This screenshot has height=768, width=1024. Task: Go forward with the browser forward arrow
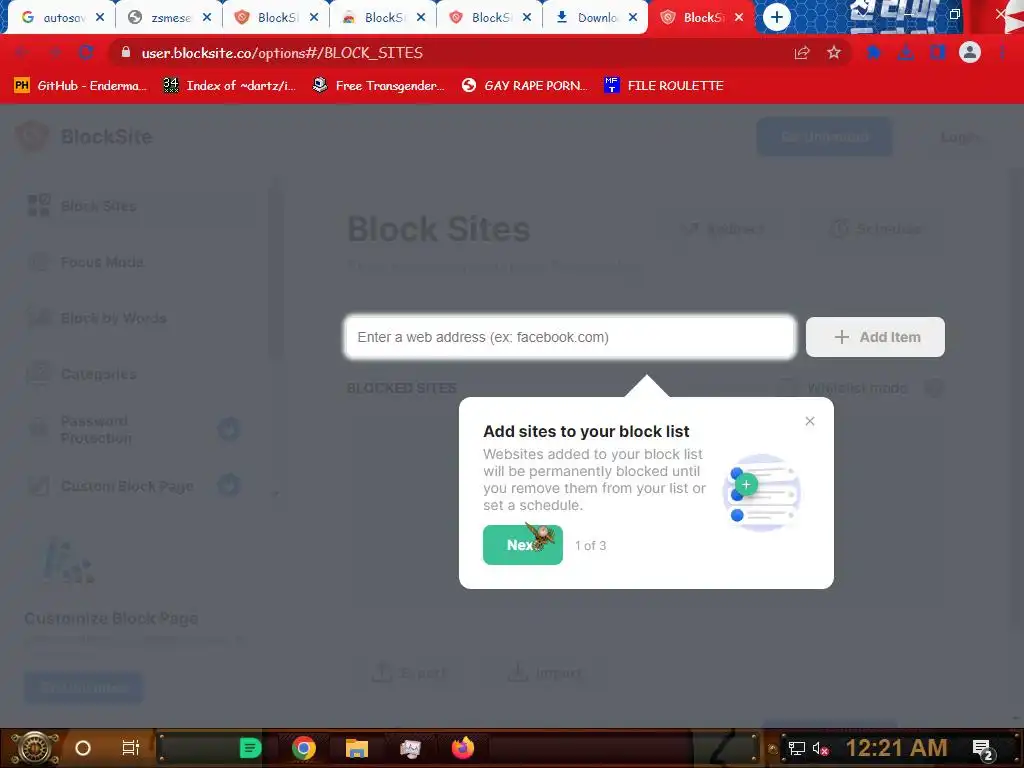54,52
